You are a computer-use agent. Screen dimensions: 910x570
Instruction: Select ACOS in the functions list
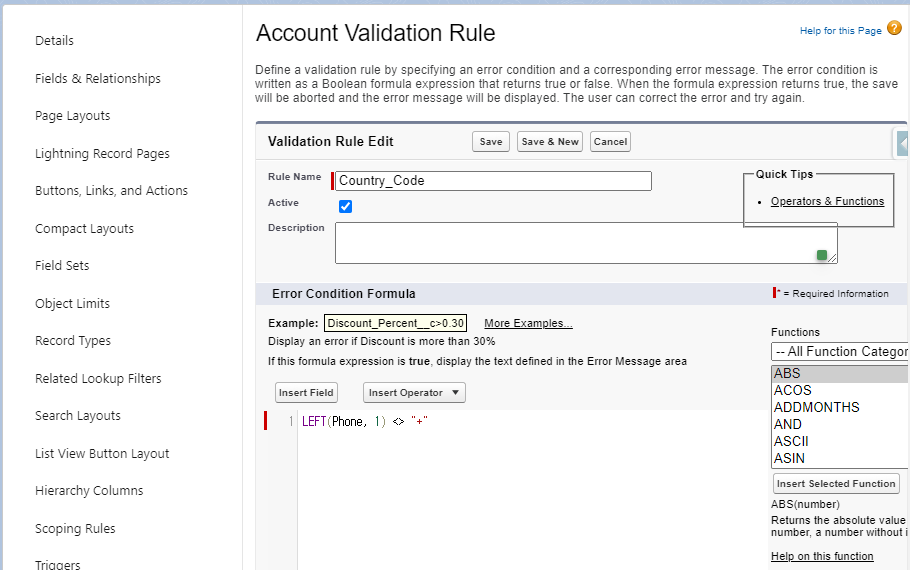tap(840, 390)
